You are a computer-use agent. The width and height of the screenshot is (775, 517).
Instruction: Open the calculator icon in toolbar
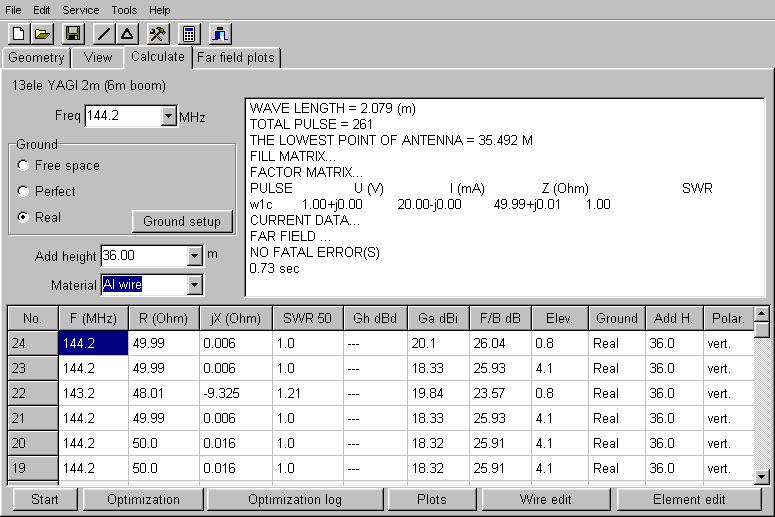189,34
